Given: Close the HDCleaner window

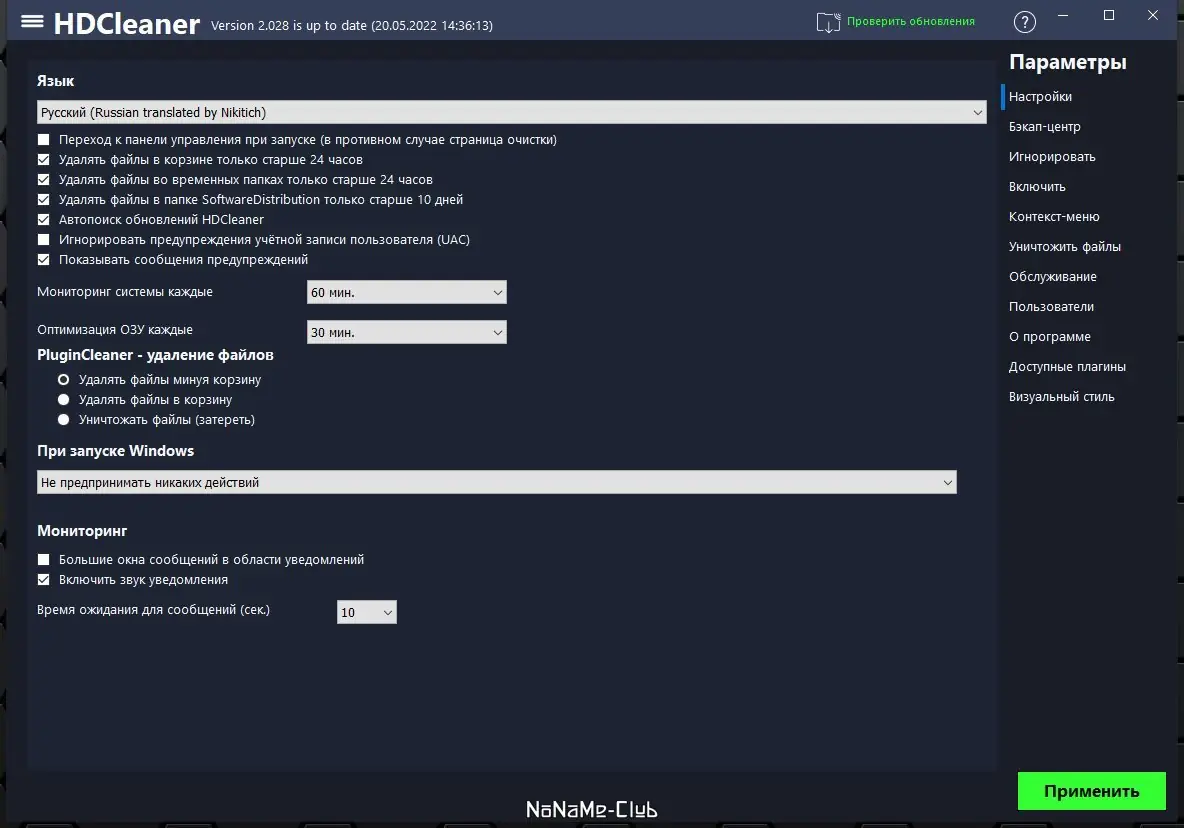Looking at the screenshot, I should coord(1152,15).
